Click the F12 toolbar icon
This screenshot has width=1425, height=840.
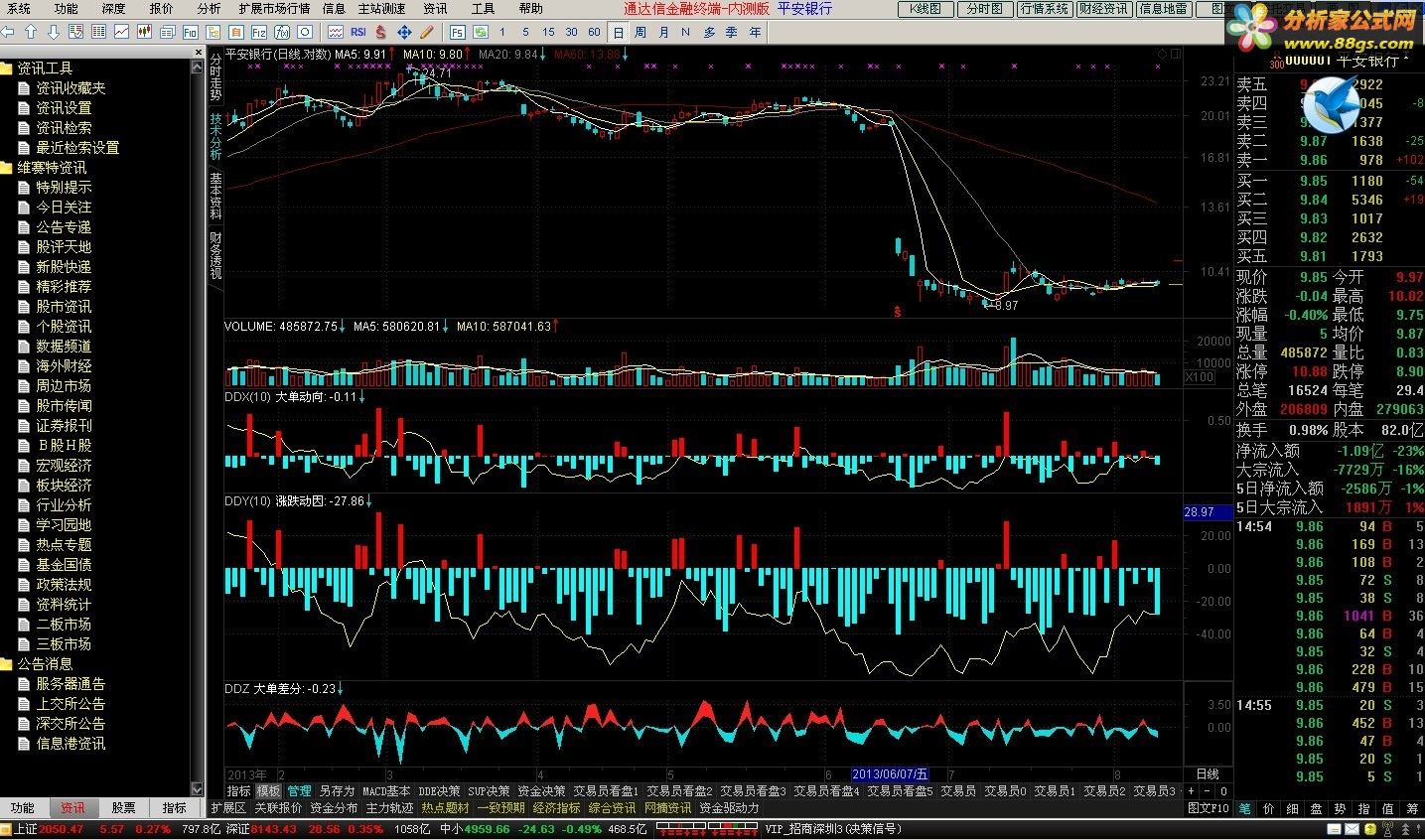coord(259,32)
